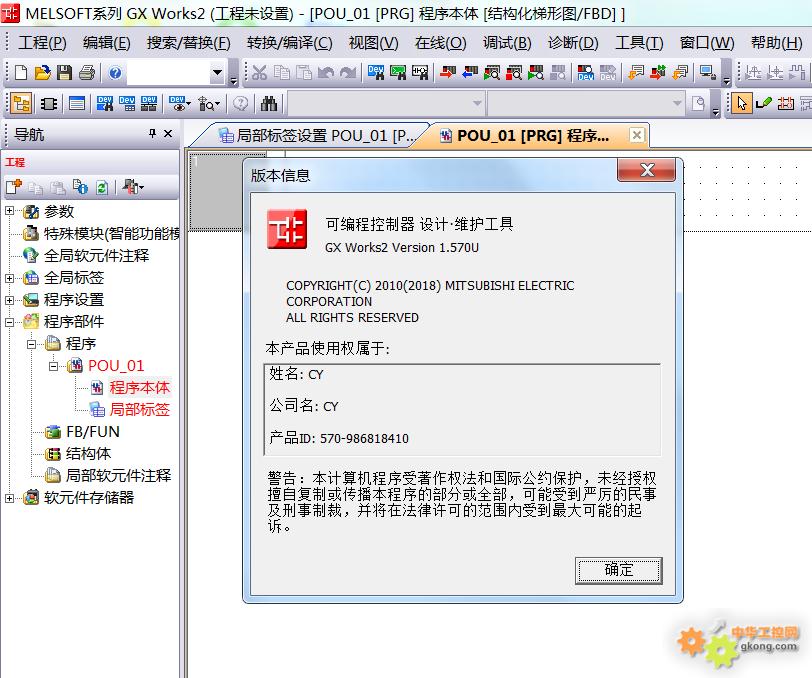Screen dimensions: 812x678
Task: Expand the 参数 tree node
Action: 9,211
